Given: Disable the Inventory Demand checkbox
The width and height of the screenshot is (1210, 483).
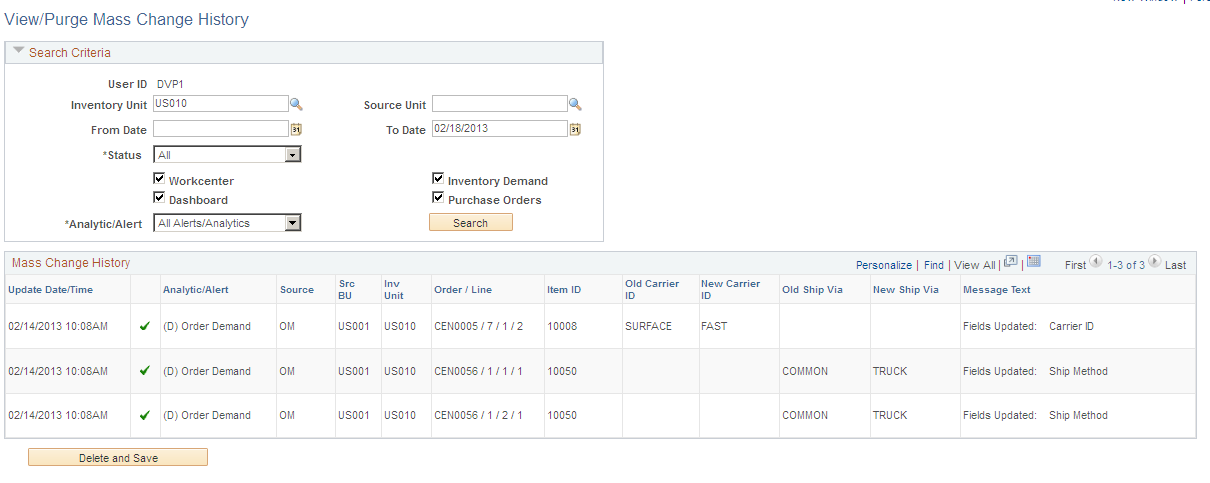Looking at the screenshot, I should click(438, 179).
